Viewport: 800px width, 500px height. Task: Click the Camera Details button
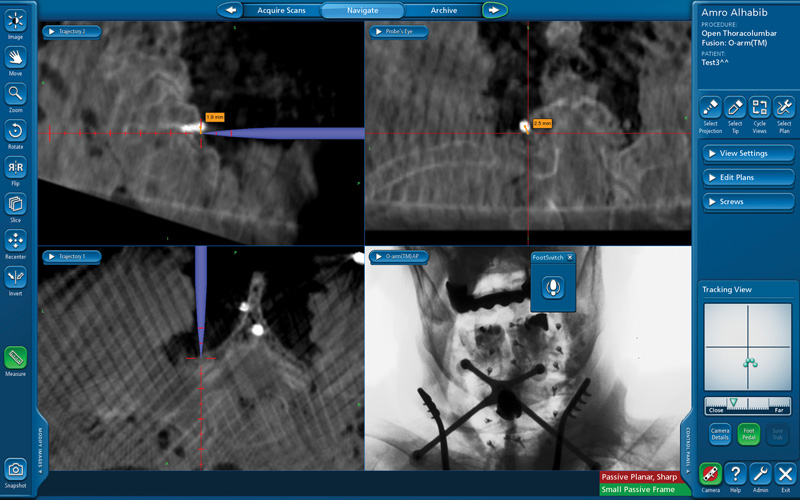(x=720, y=434)
